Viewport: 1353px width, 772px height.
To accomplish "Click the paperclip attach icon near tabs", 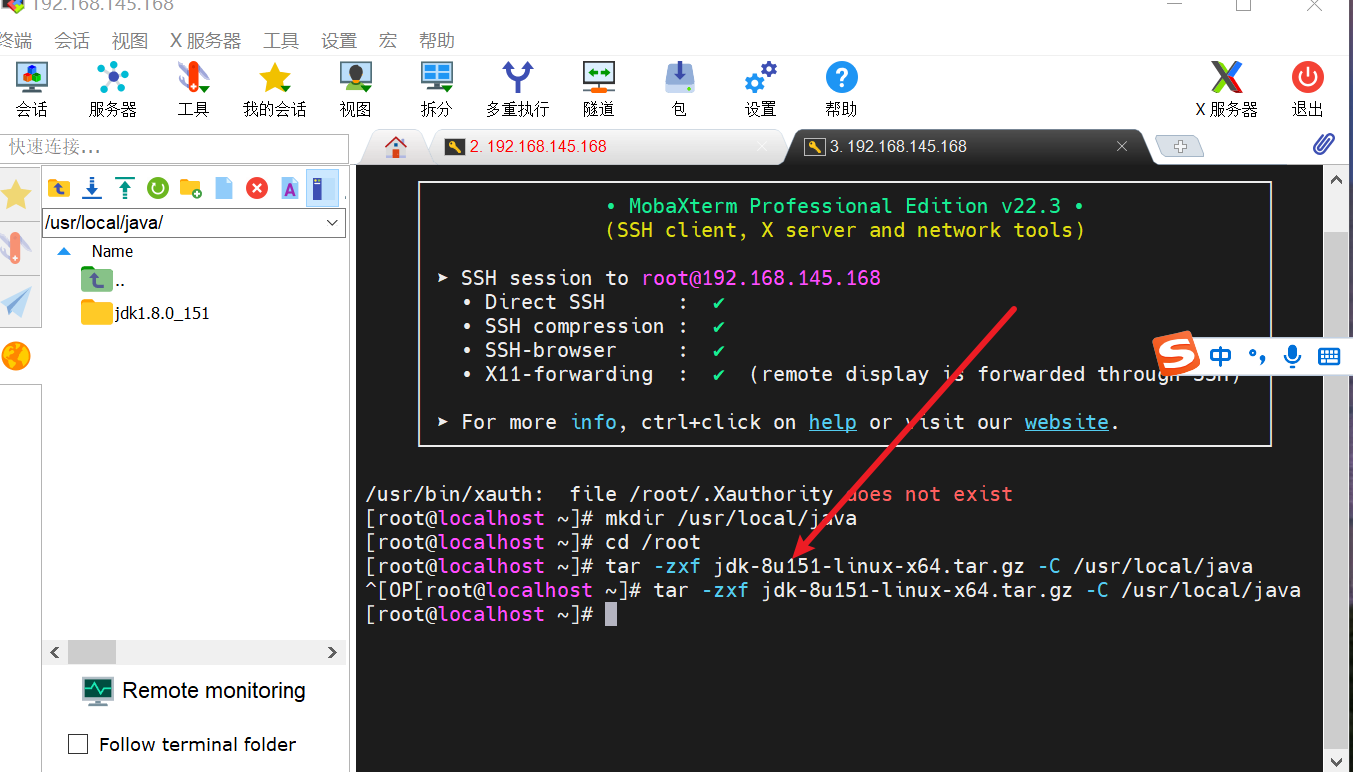I will click(x=1323, y=144).
